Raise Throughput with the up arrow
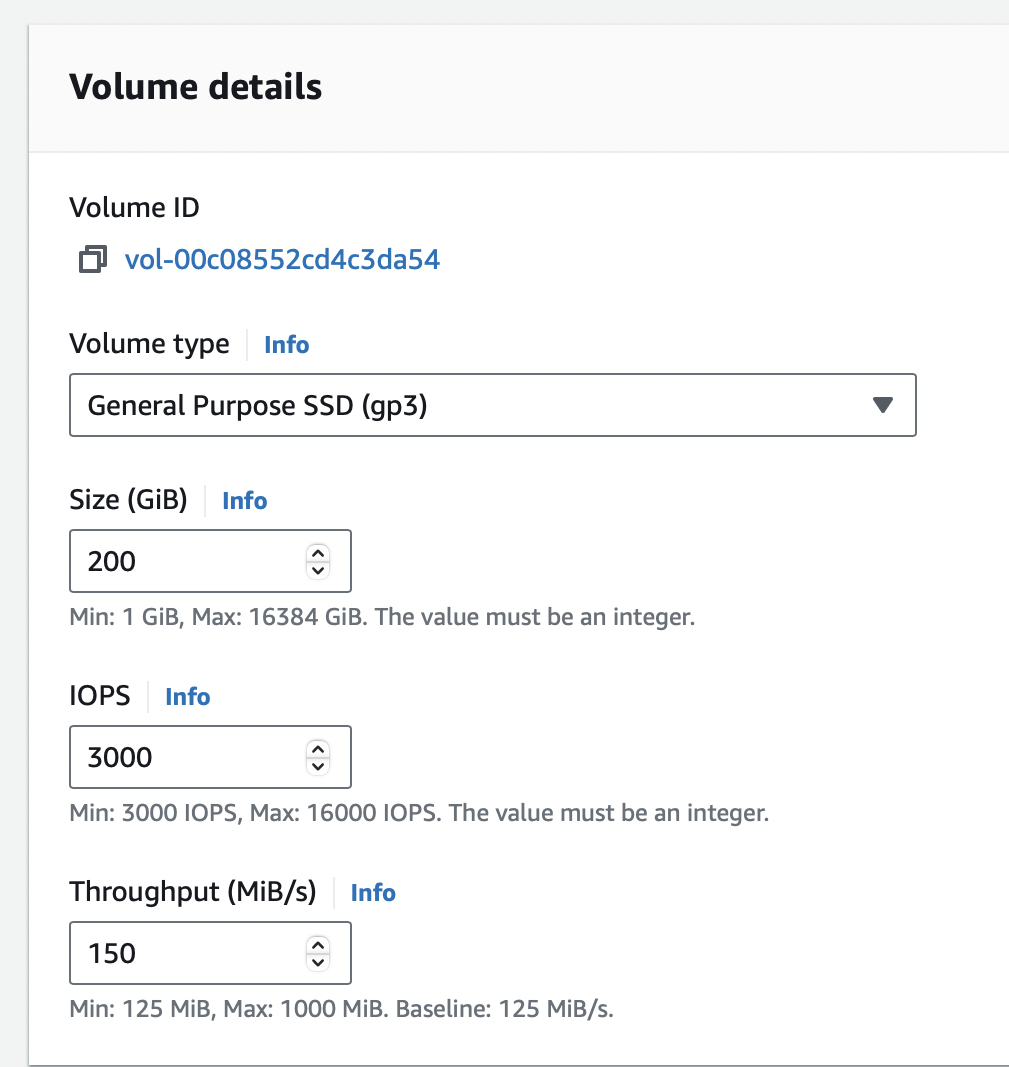The height and width of the screenshot is (1067, 1009). tap(318, 945)
